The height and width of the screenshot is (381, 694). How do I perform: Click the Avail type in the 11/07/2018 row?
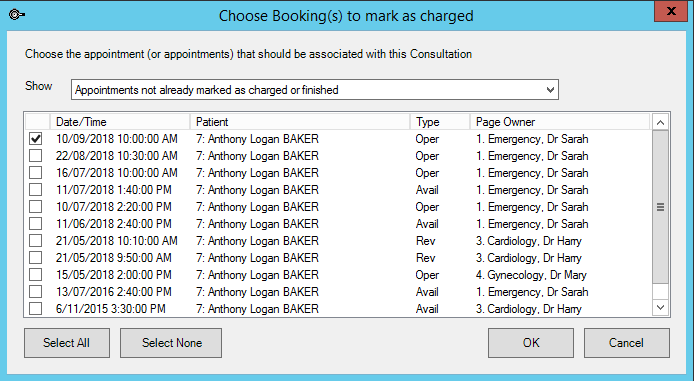tap(427, 190)
